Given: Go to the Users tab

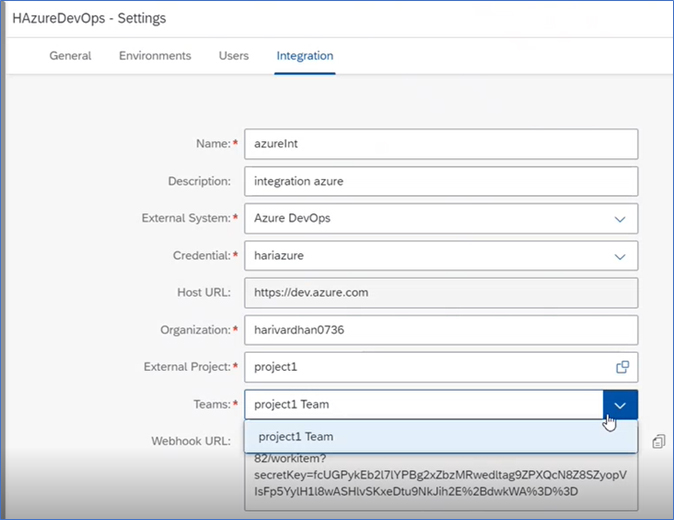Looking at the screenshot, I should [x=234, y=56].
